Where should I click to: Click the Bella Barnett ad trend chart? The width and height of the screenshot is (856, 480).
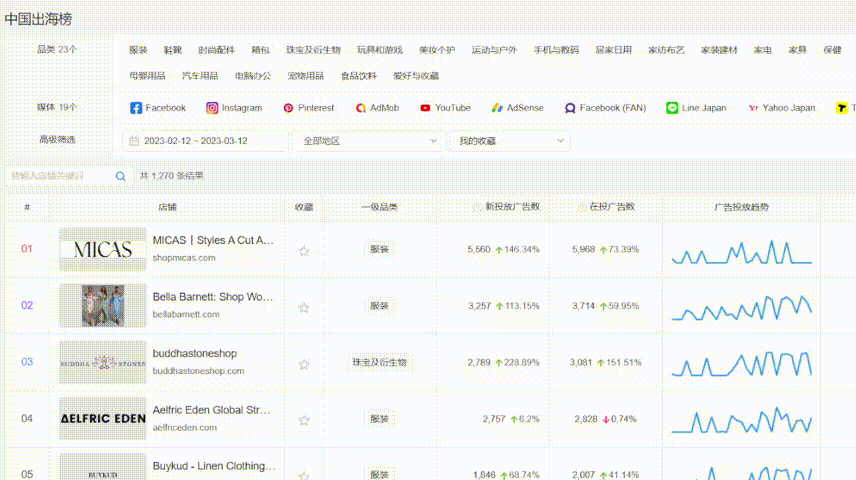pos(741,309)
